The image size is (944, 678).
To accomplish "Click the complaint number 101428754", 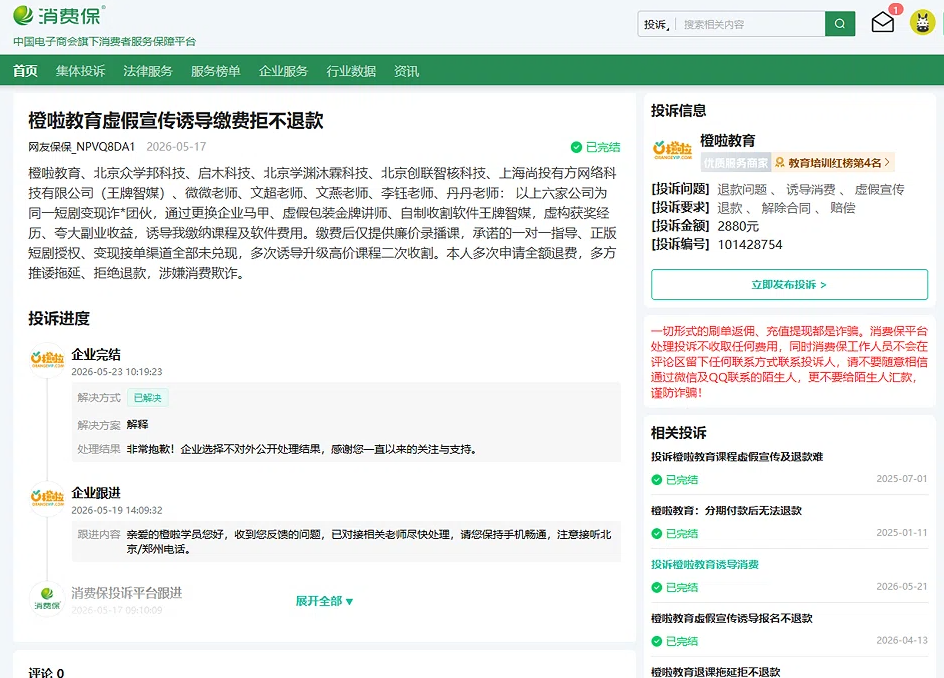I will pos(750,244).
